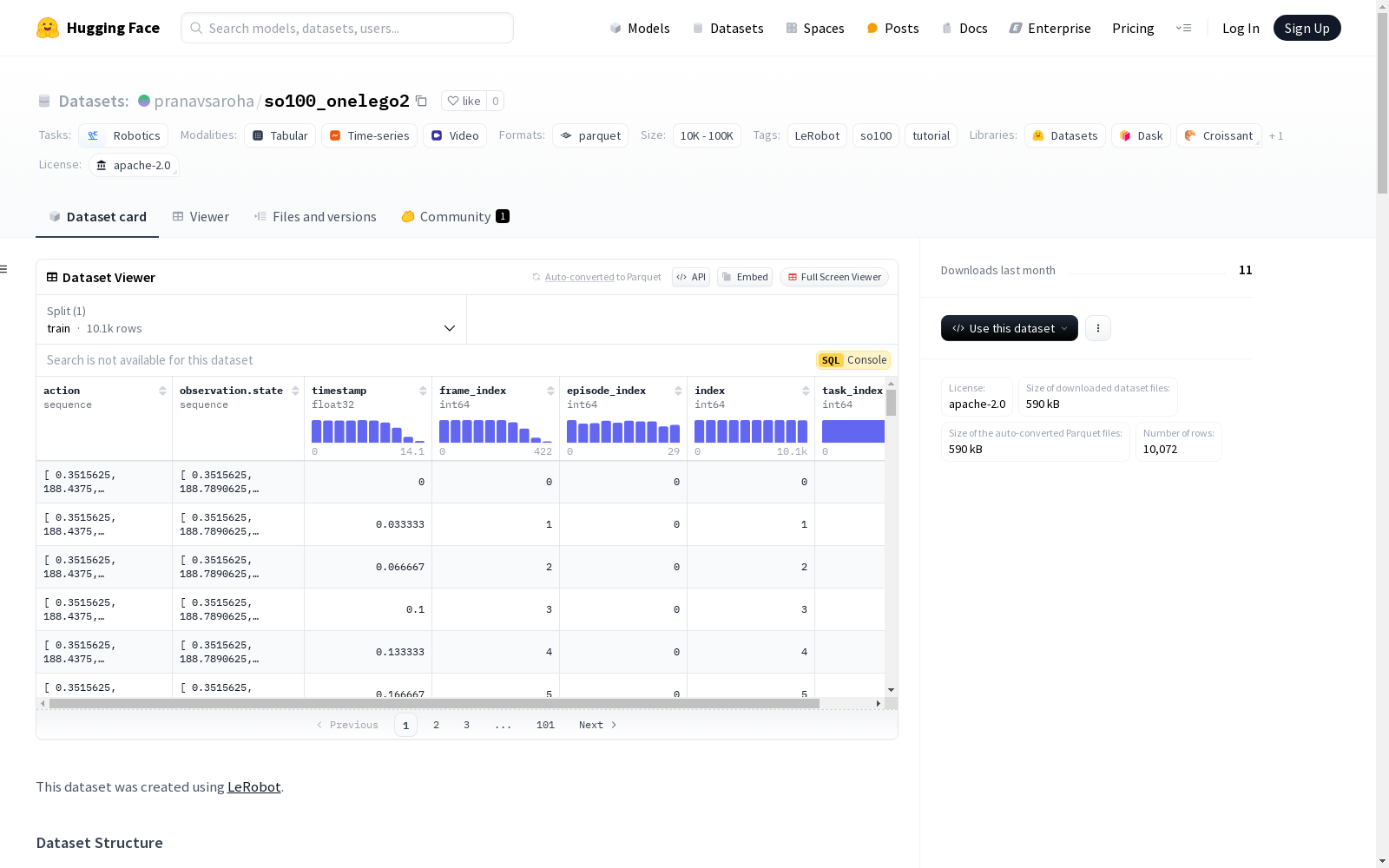Click the Hugging Face logo
The width and height of the screenshot is (1389, 868).
point(98,28)
